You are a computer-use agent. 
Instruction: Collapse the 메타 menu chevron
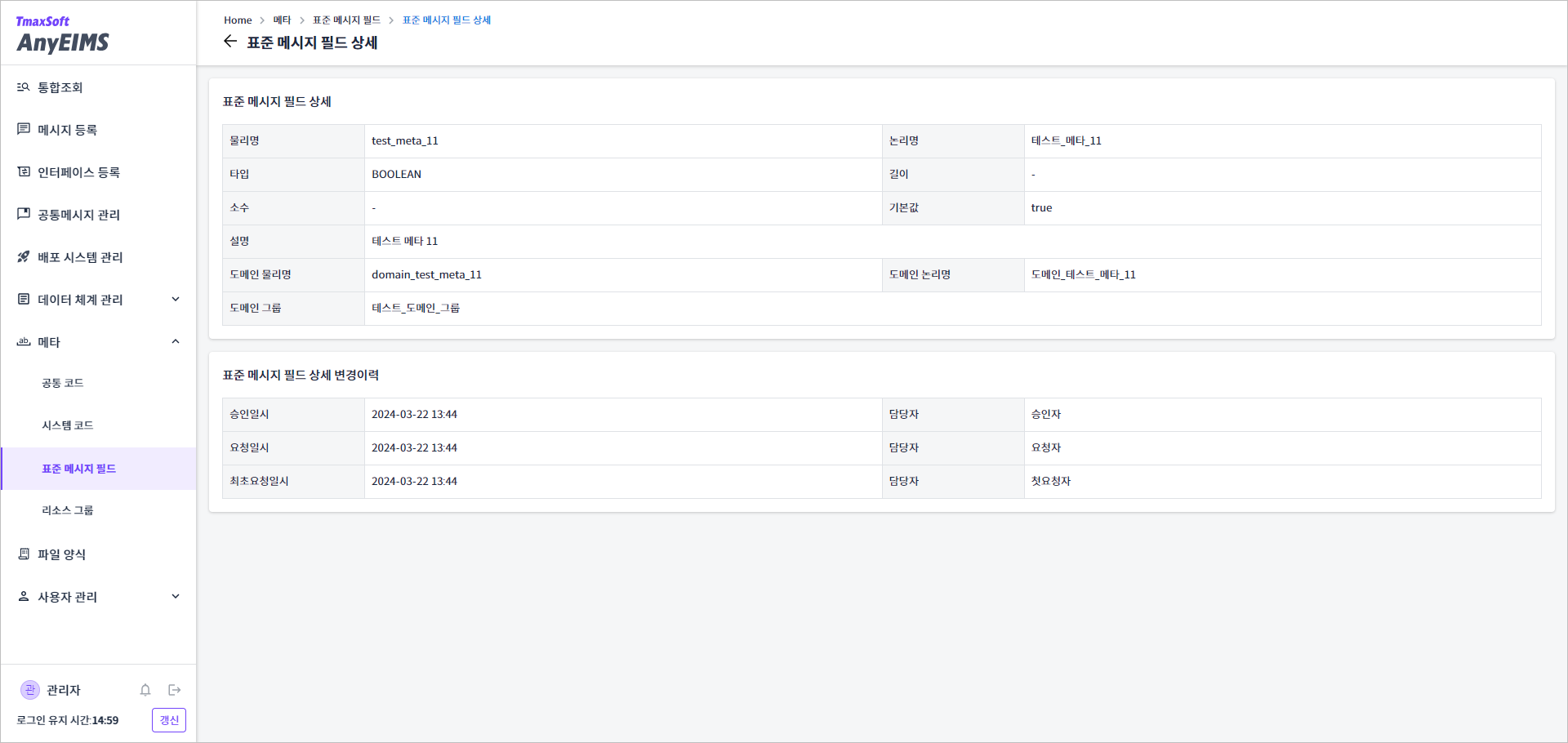pos(176,341)
